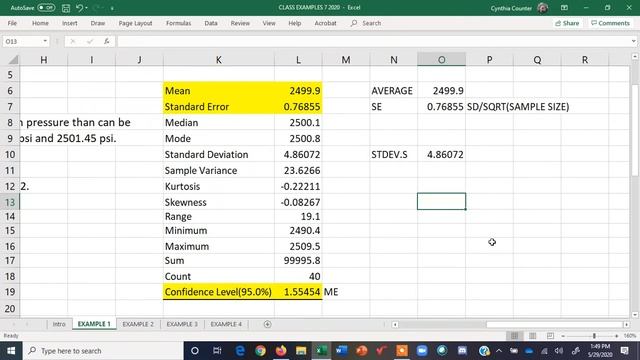Click the Confidence Level(95.0%) cell
This screenshot has width=640, height=360.
pyautogui.click(x=219, y=292)
